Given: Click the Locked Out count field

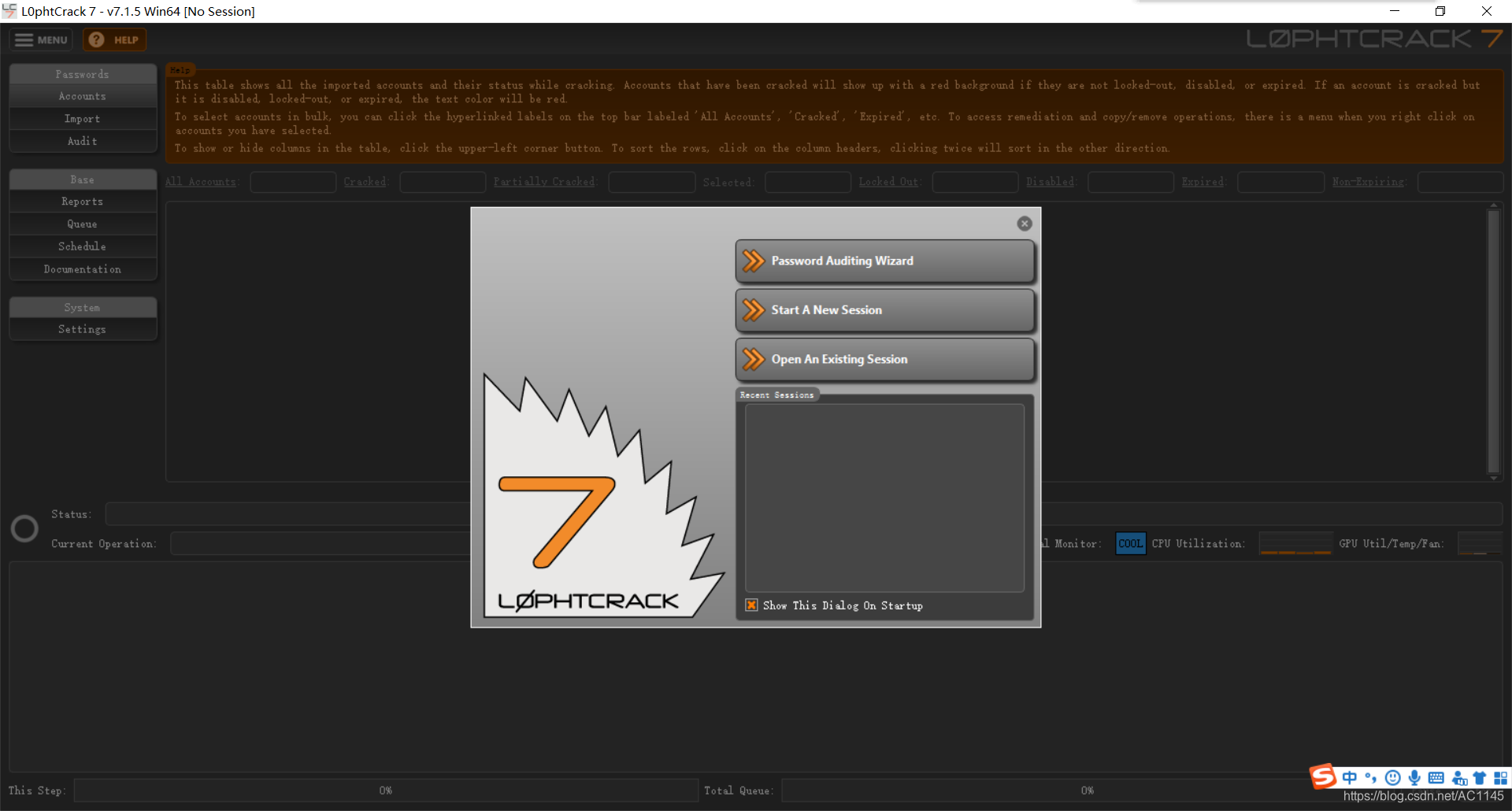Looking at the screenshot, I should pos(975,182).
